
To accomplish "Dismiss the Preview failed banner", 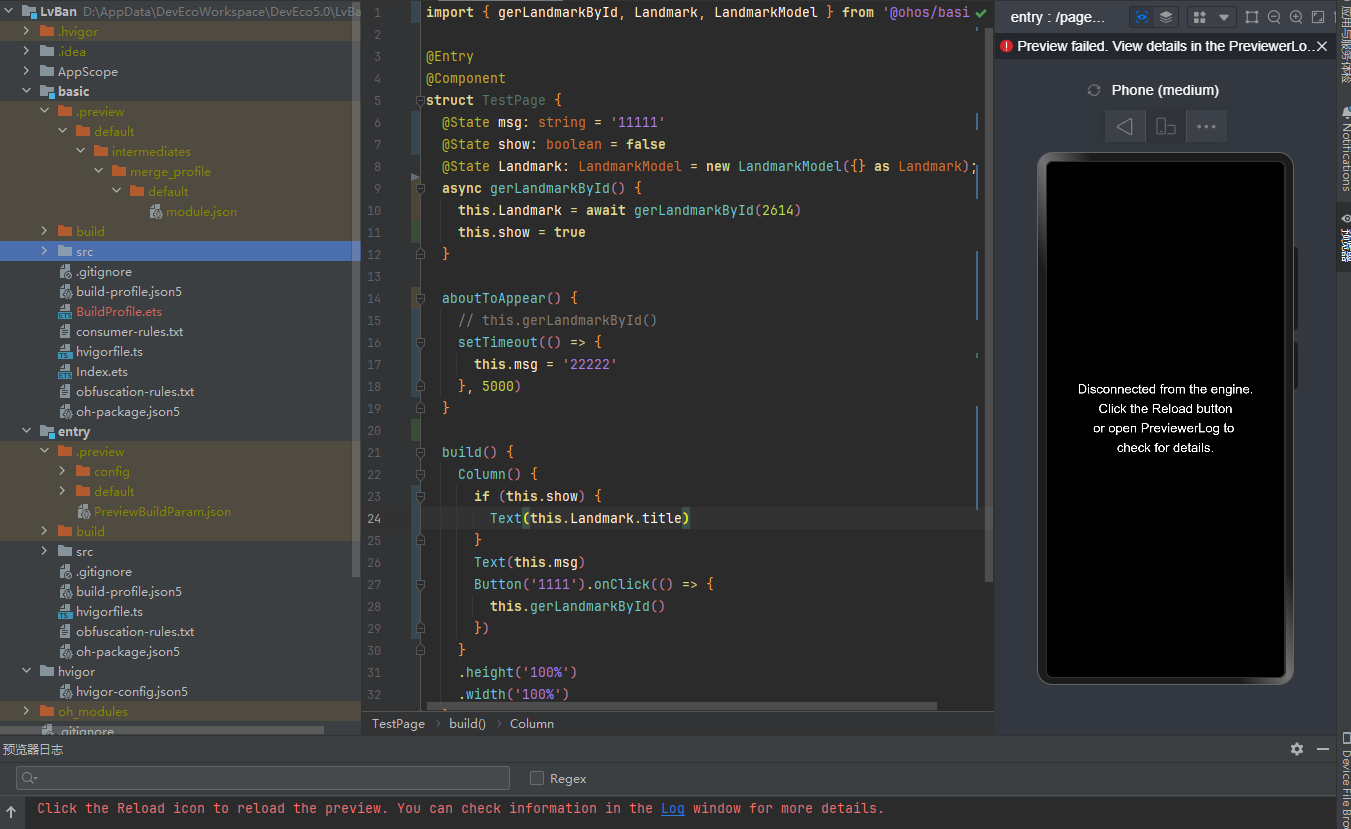I will 1322,46.
